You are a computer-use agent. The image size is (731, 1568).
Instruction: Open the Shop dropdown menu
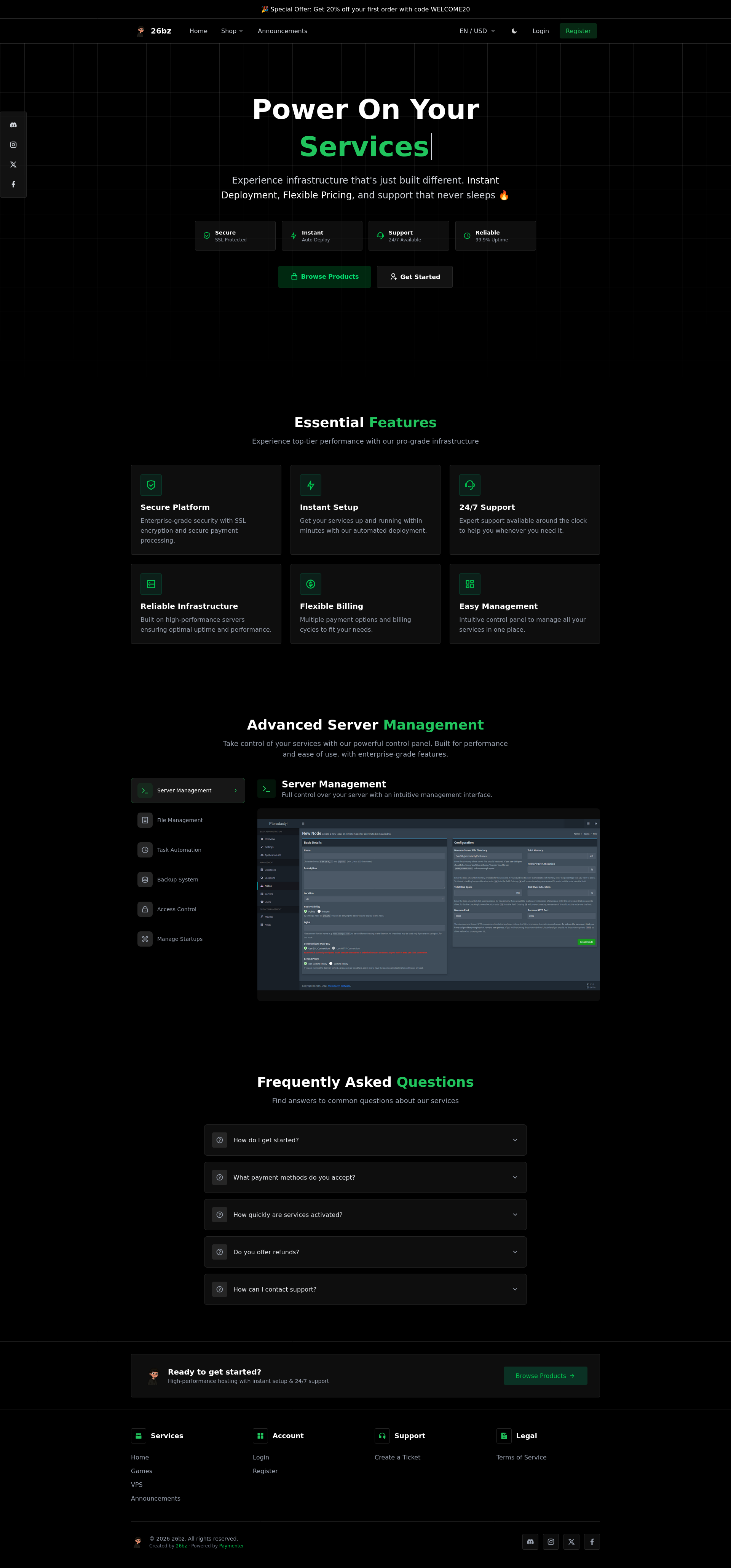232,31
